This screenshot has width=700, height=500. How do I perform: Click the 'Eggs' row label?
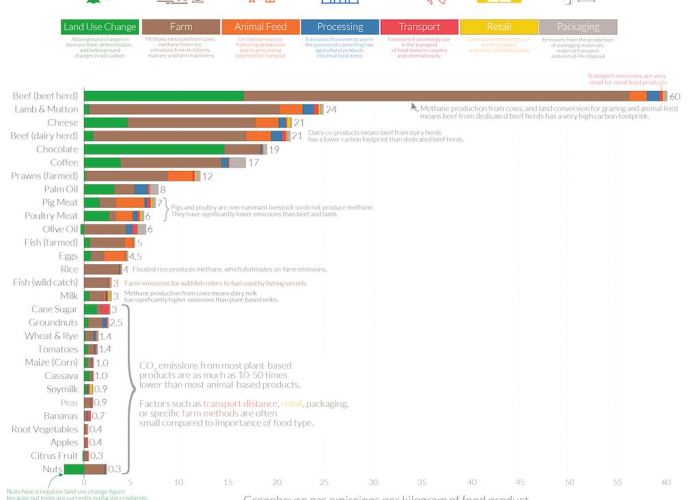(x=68, y=256)
